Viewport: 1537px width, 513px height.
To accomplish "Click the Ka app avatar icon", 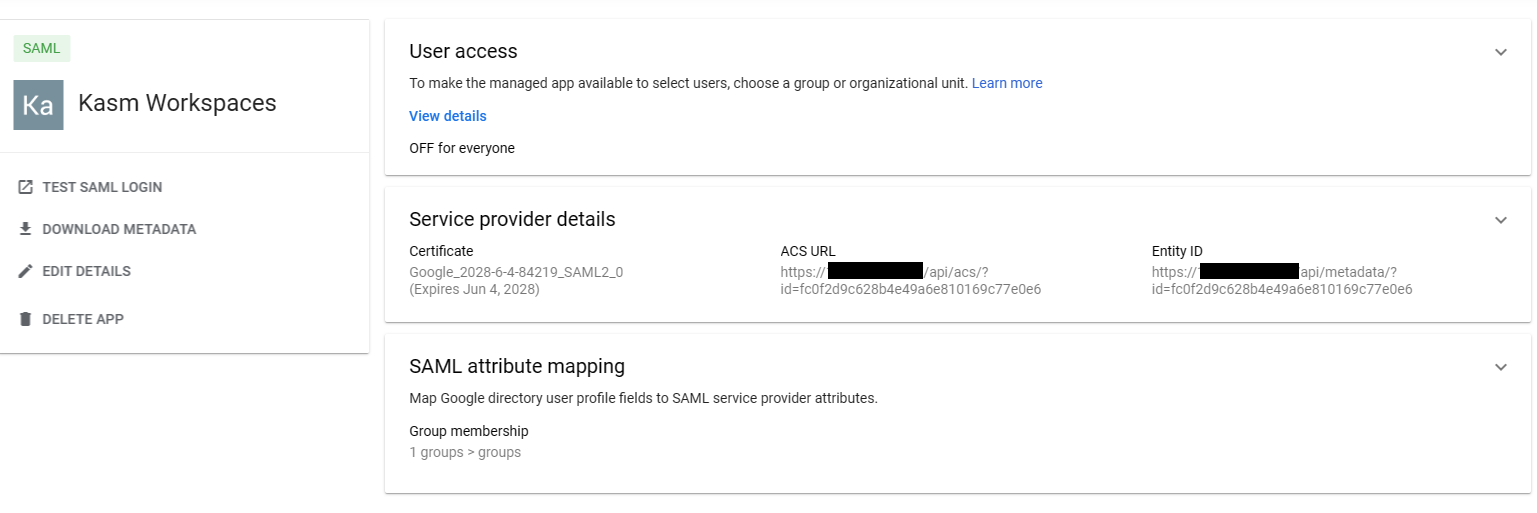I will (x=38, y=105).
